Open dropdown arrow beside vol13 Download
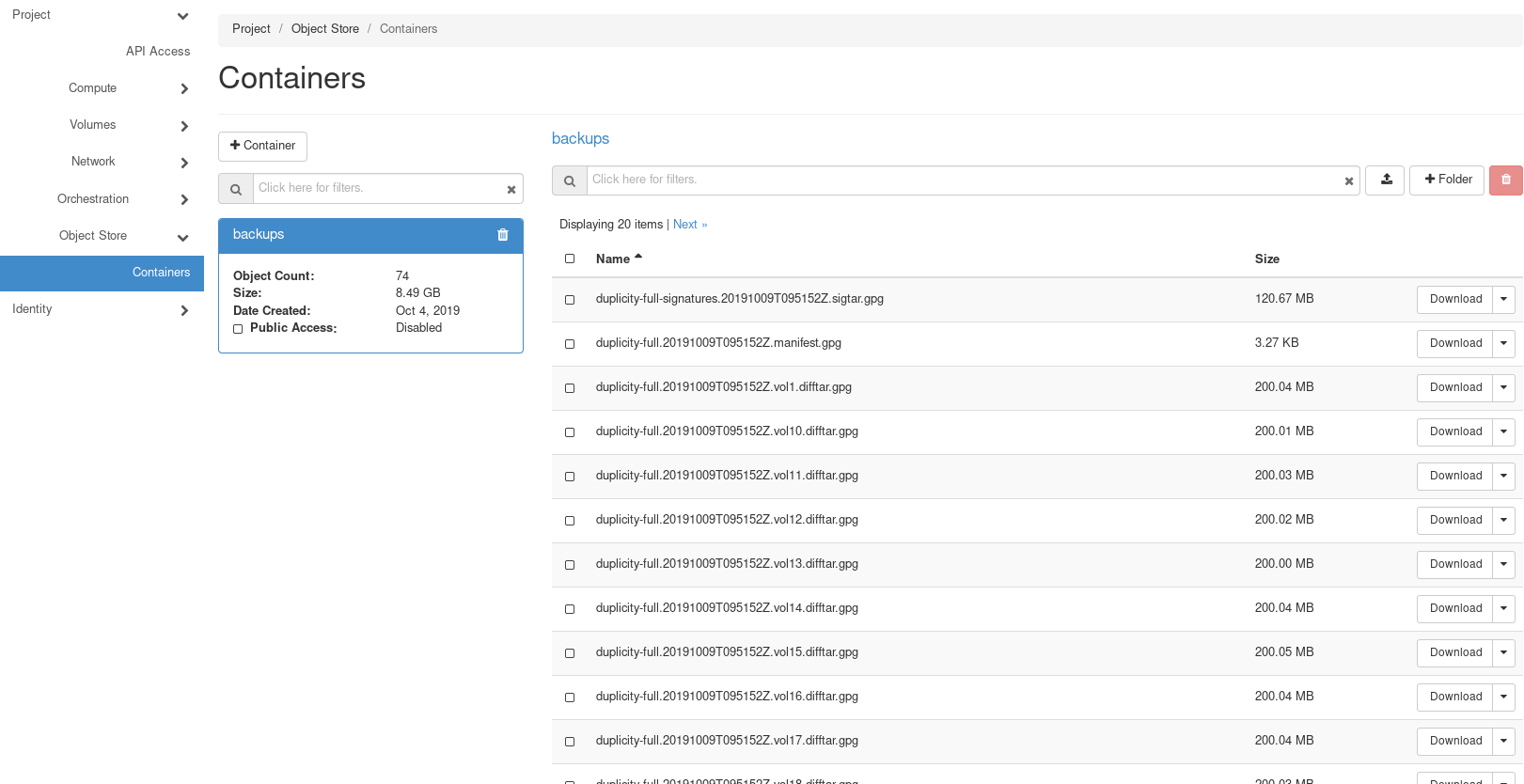 point(1503,564)
